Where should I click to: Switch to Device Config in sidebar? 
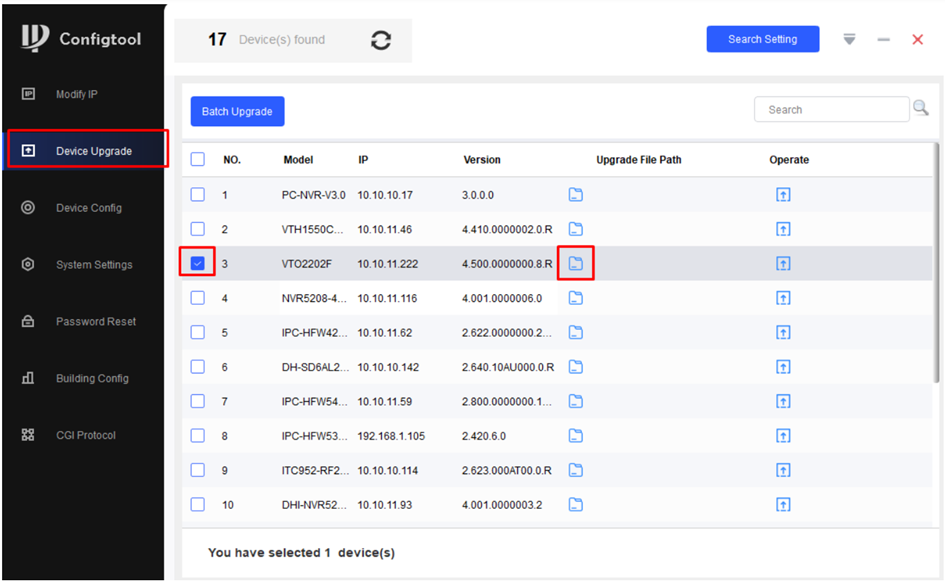(88, 208)
